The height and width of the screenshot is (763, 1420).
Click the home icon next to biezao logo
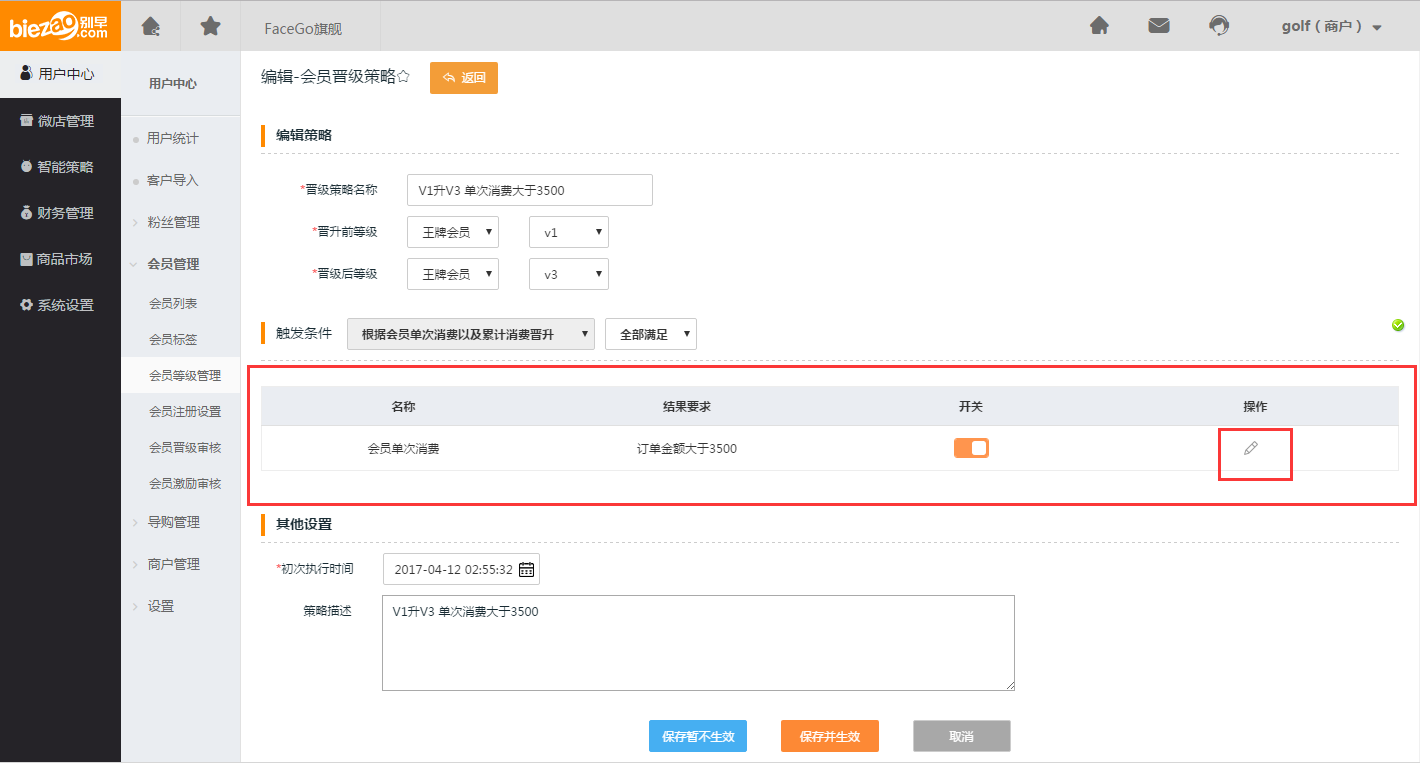pyautogui.click(x=151, y=27)
